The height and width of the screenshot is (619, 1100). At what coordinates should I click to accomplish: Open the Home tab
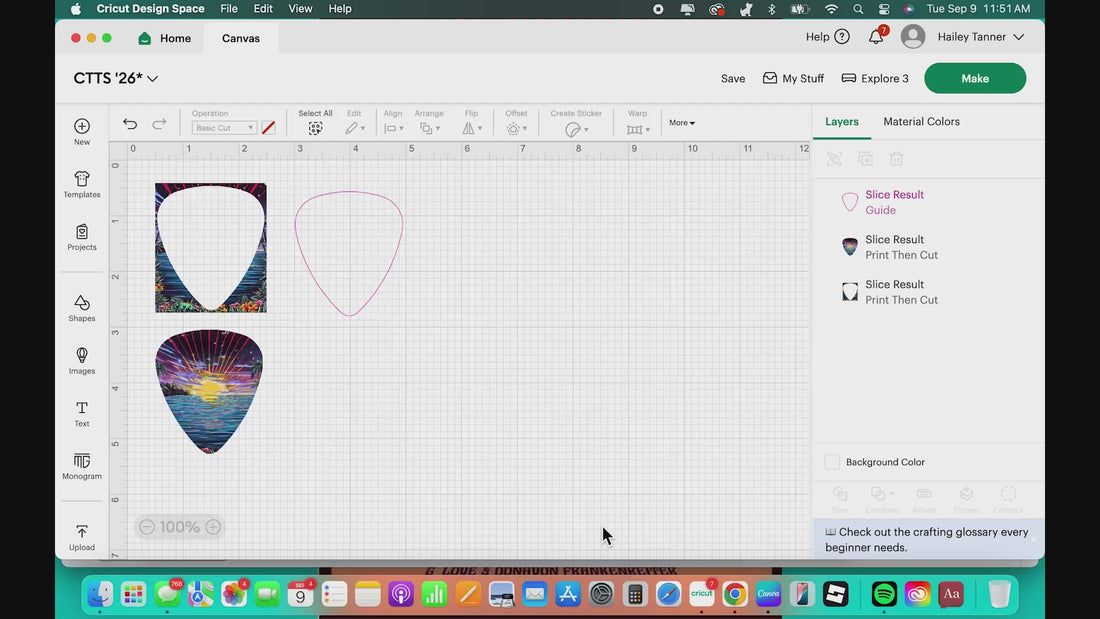[165, 38]
